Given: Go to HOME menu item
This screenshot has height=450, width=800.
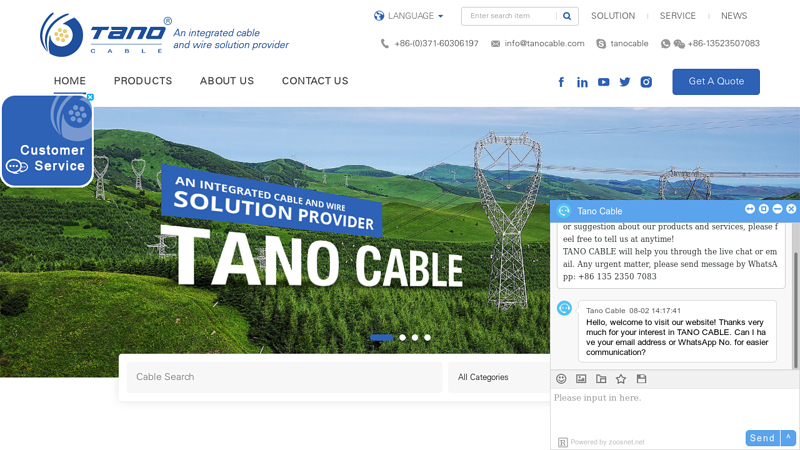Looking at the screenshot, I should 70,81.
